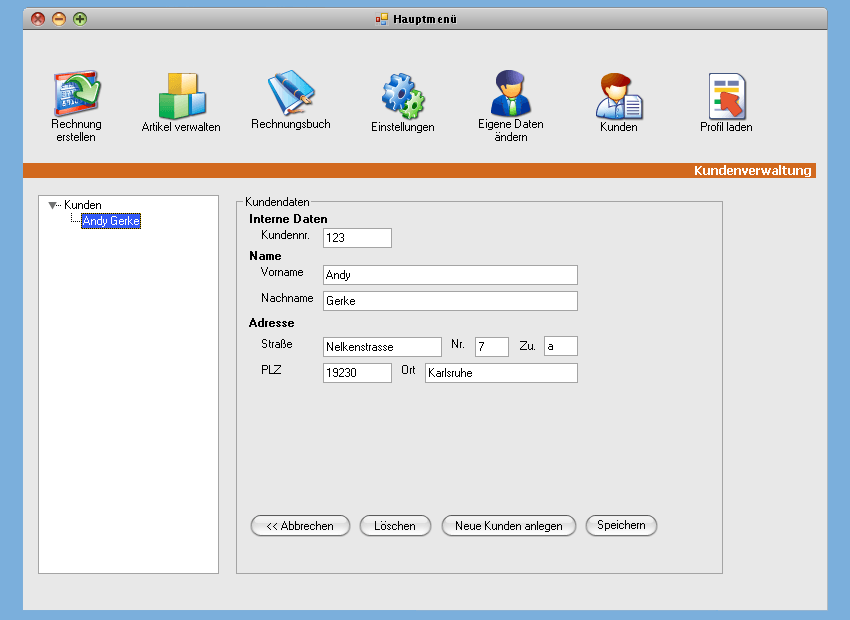Open Einstellungen gears icon

pos(403,96)
